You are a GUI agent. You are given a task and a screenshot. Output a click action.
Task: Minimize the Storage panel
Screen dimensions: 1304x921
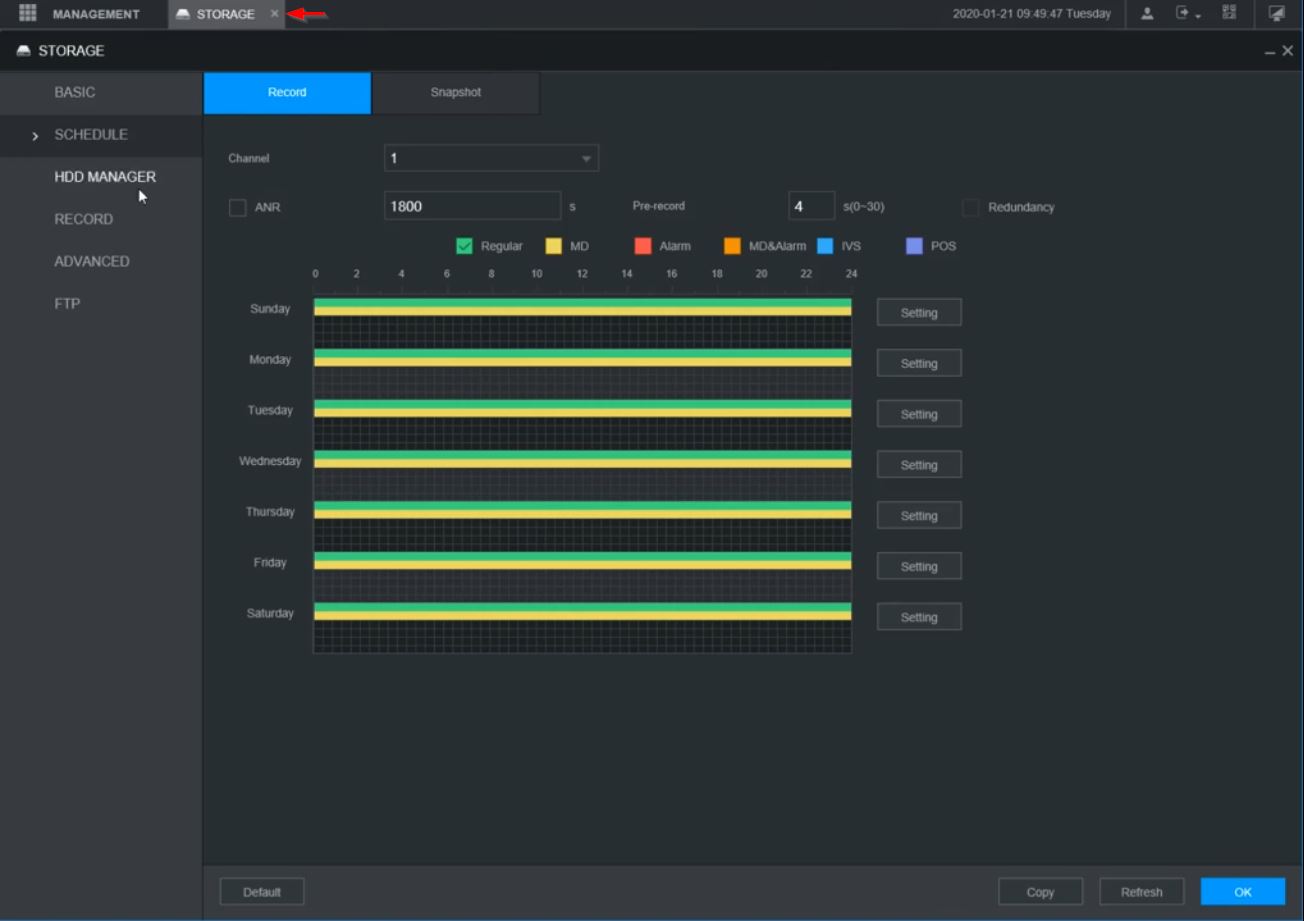click(1270, 52)
